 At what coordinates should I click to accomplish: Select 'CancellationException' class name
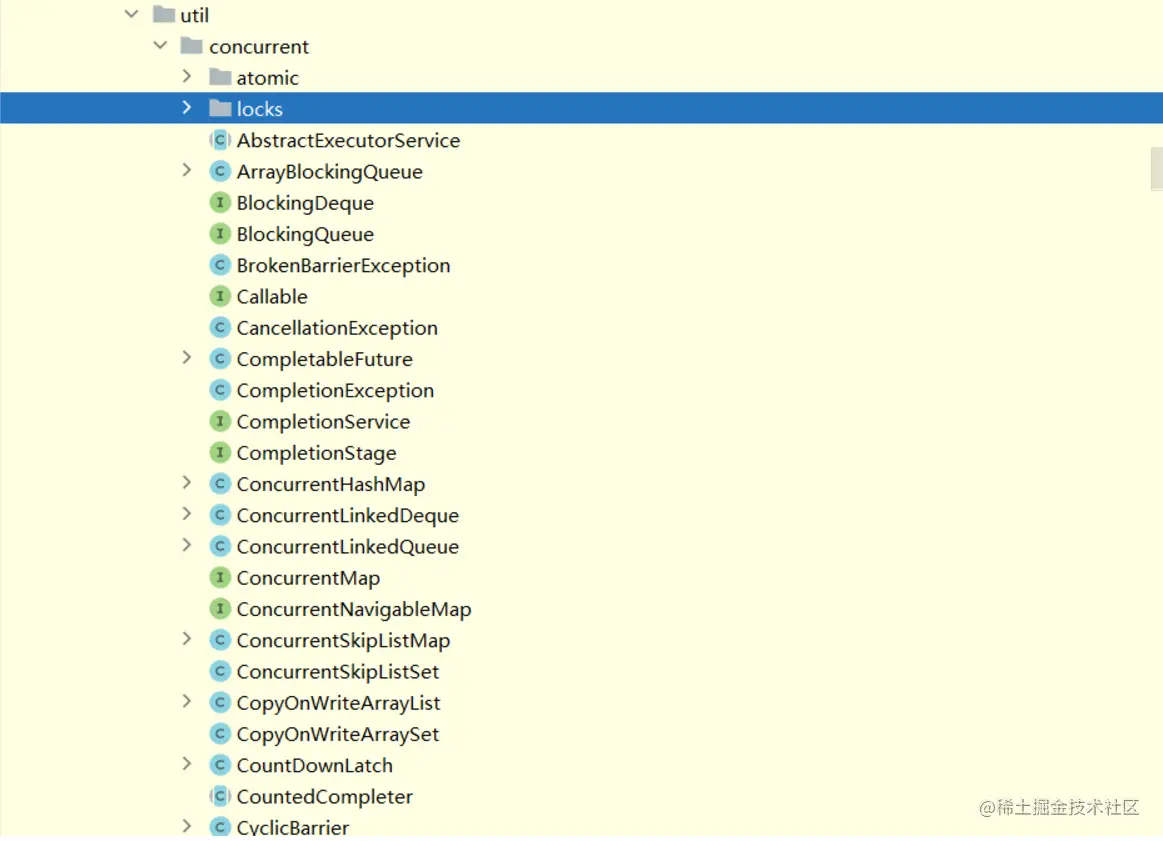click(x=337, y=329)
